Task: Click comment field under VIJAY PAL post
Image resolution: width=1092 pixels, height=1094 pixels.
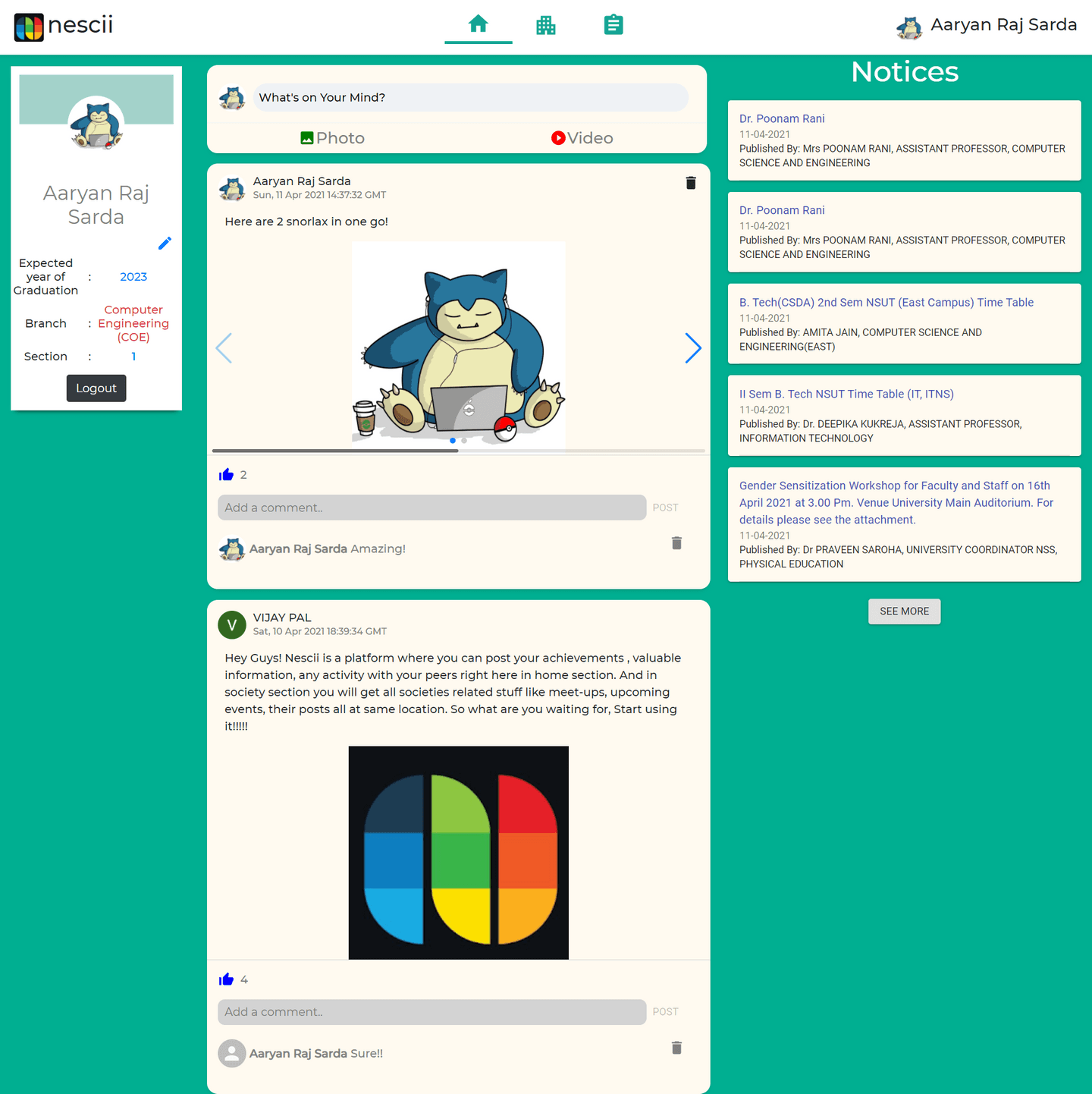Action: (431, 1012)
